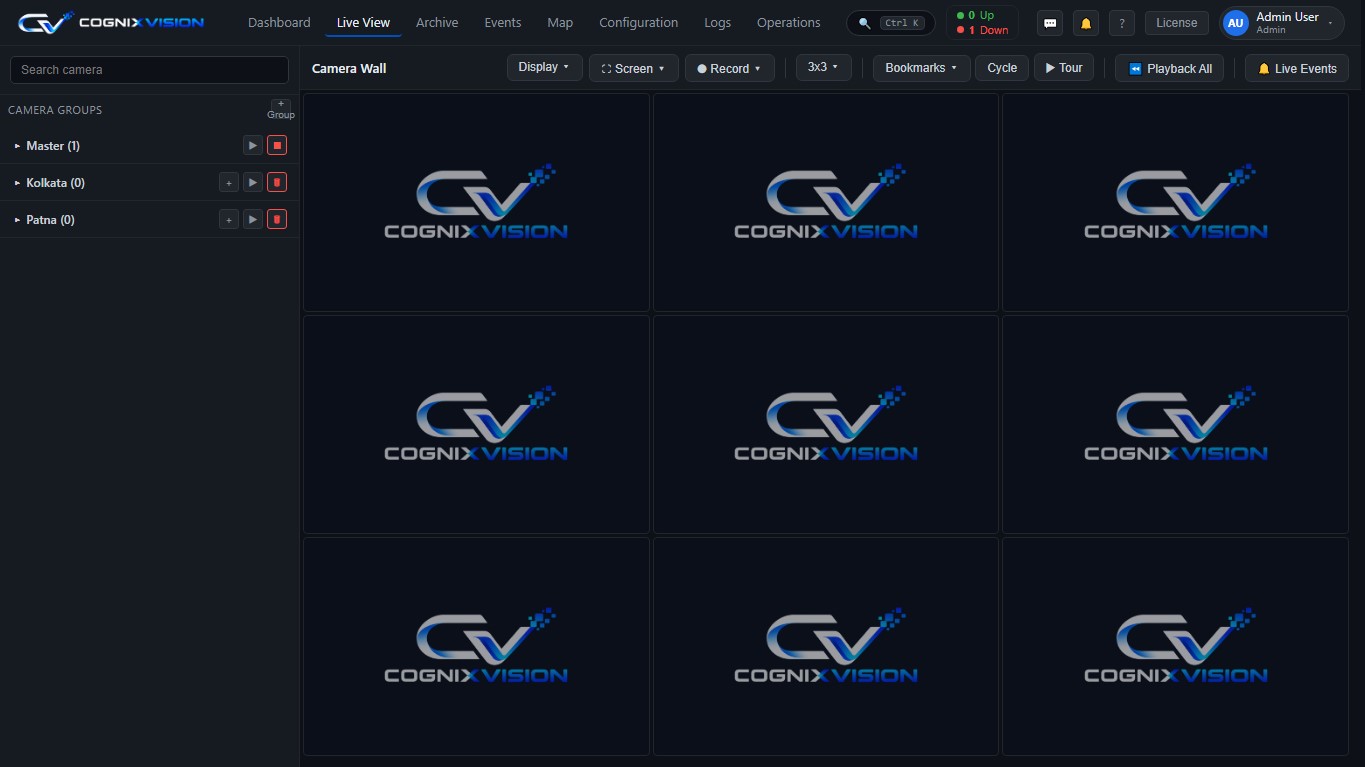The image size is (1365, 767).
Task: Open the Map tab
Action: [560, 22]
